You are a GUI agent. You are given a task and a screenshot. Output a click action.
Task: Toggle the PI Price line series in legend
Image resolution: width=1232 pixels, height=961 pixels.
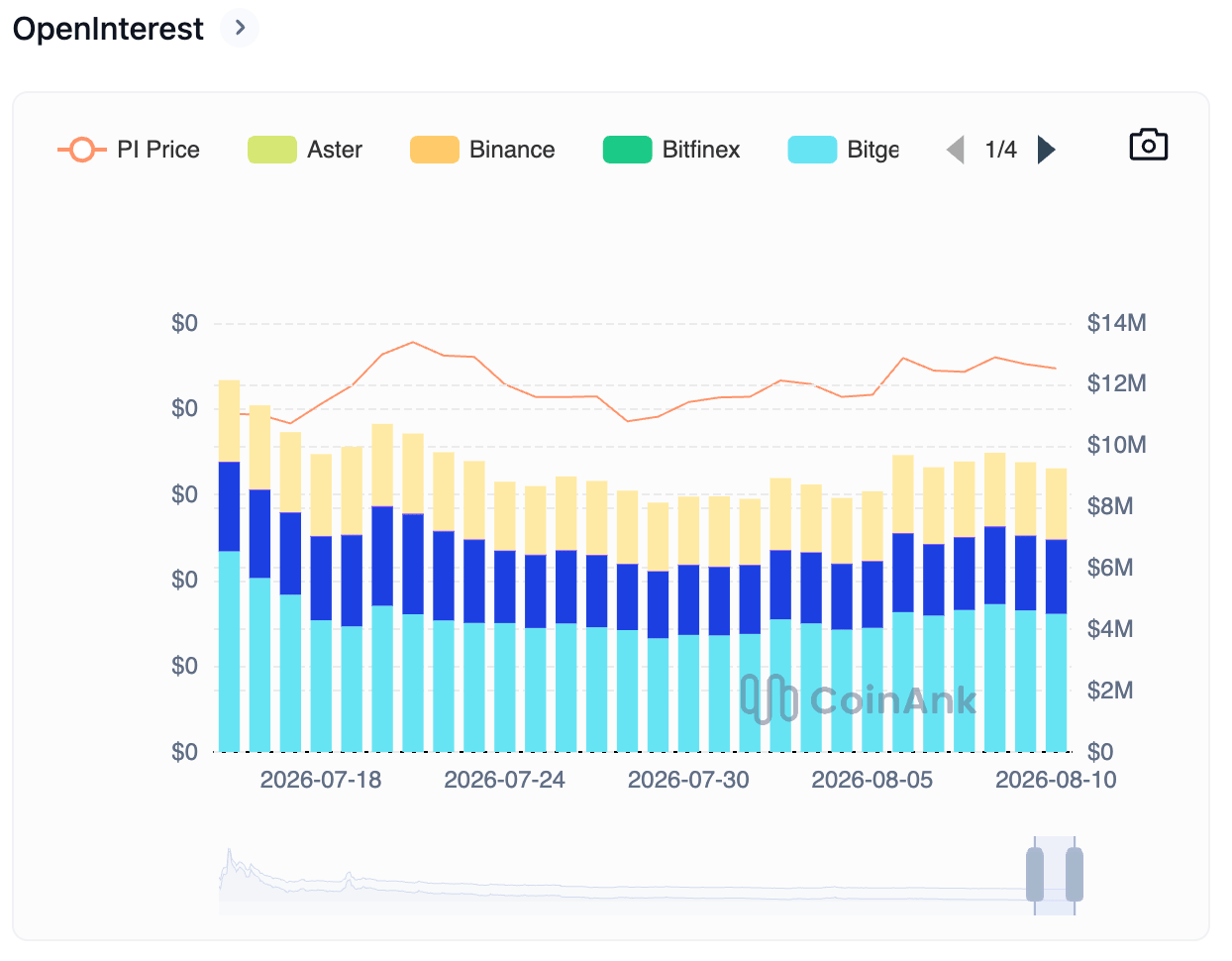[x=129, y=150]
